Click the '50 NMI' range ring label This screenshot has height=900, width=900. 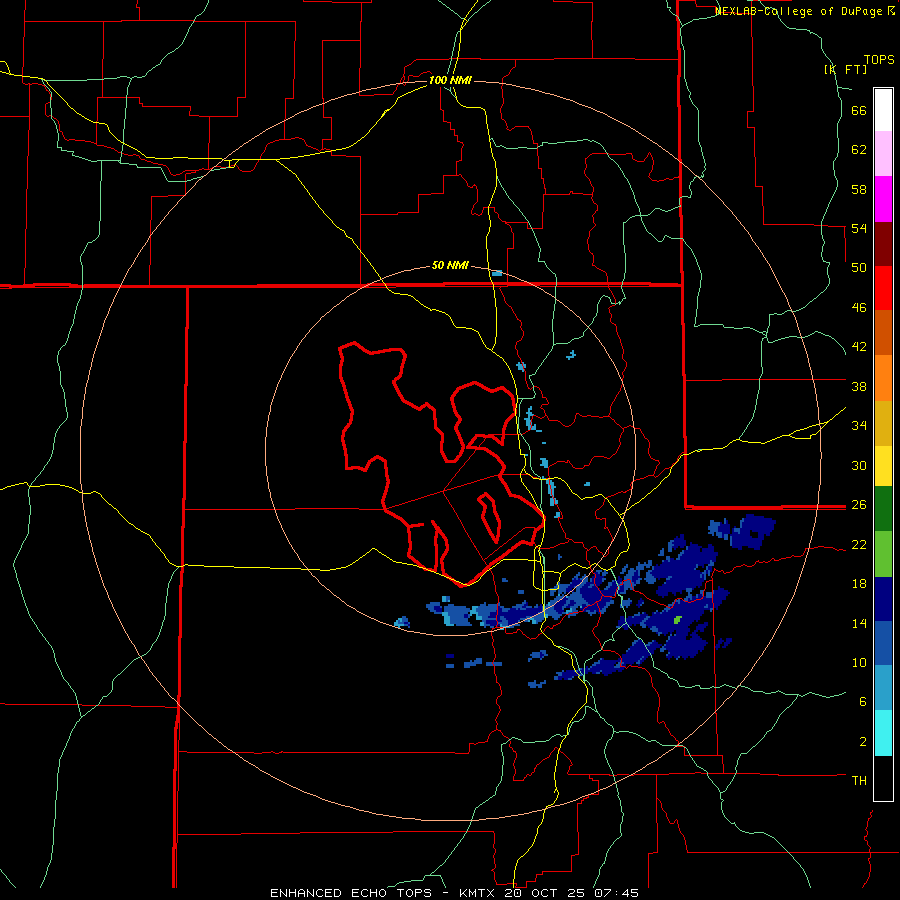click(450, 265)
